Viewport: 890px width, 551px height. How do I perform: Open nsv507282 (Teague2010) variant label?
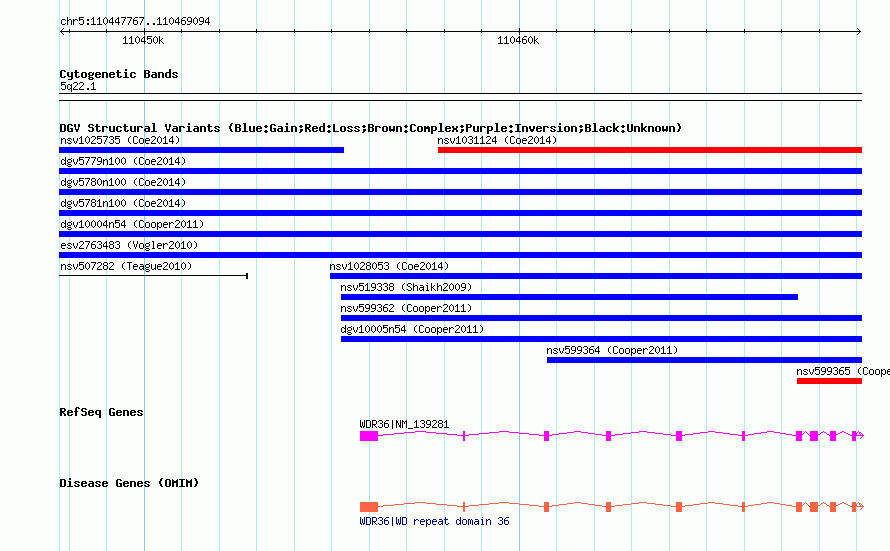click(x=126, y=266)
